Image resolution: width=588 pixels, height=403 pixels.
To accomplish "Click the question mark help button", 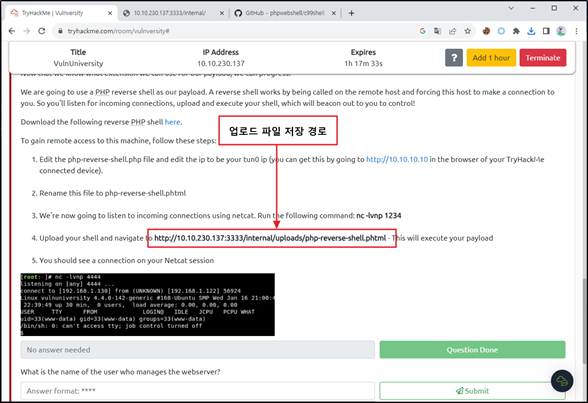I will point(454,58).
